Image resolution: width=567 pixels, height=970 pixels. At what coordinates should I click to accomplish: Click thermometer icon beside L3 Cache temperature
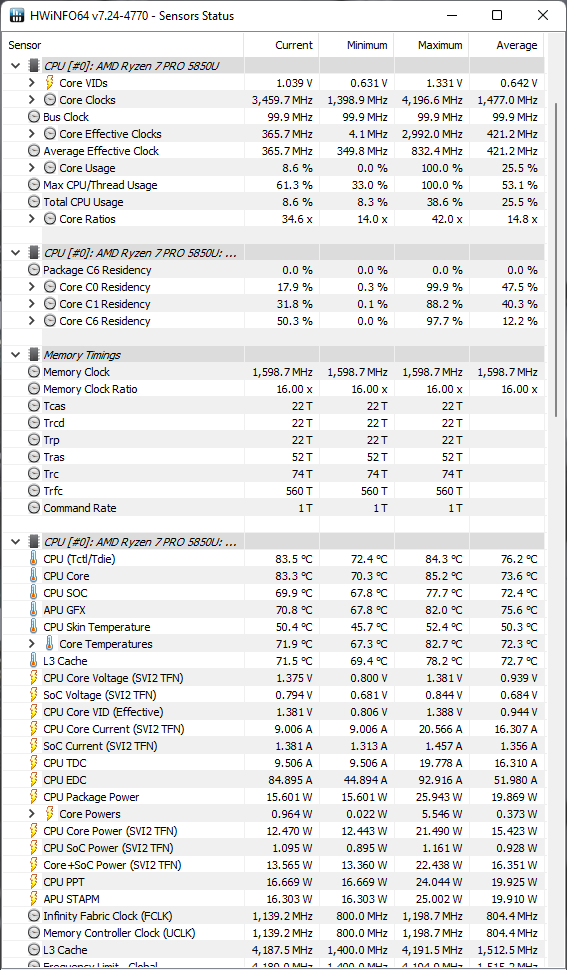tap(33, 661)
